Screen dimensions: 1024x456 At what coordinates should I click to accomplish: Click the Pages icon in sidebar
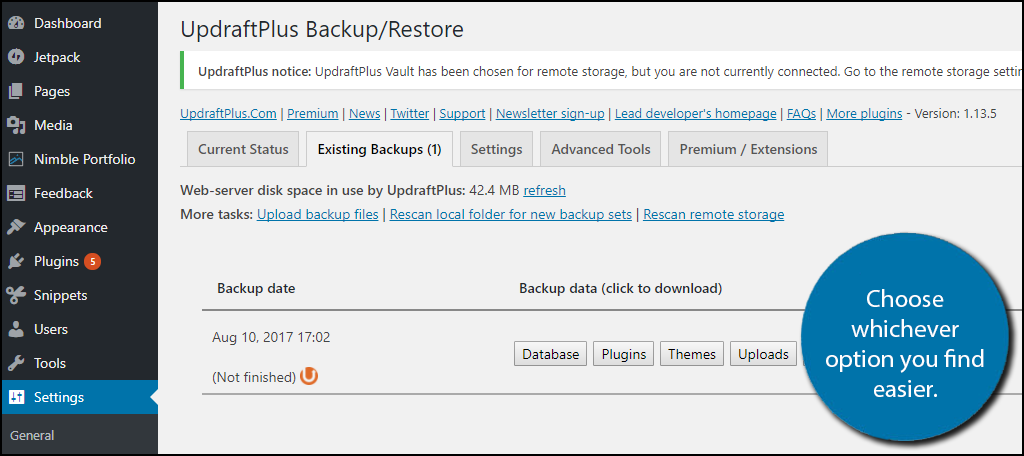[16, 91]
